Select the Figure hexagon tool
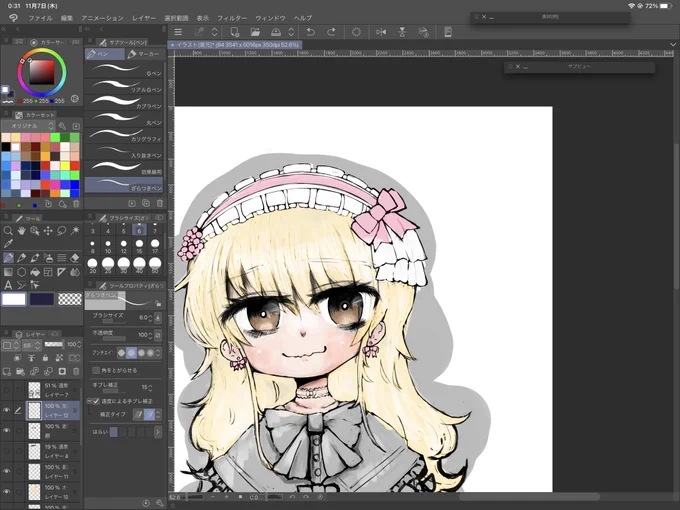The image size is (680, 510). pyautogui.click(x=21, y=272)
